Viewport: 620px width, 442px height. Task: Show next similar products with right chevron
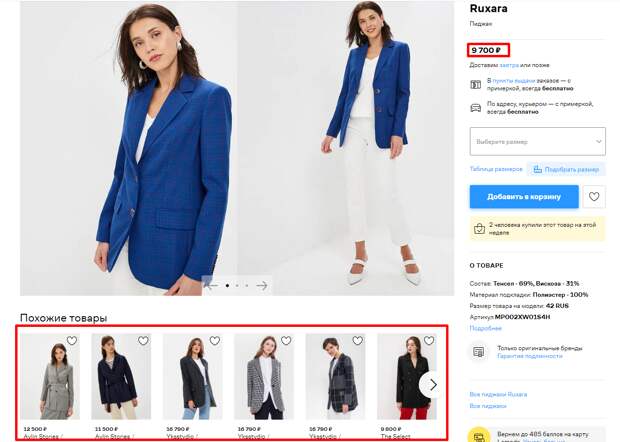(x=433, y=384)
